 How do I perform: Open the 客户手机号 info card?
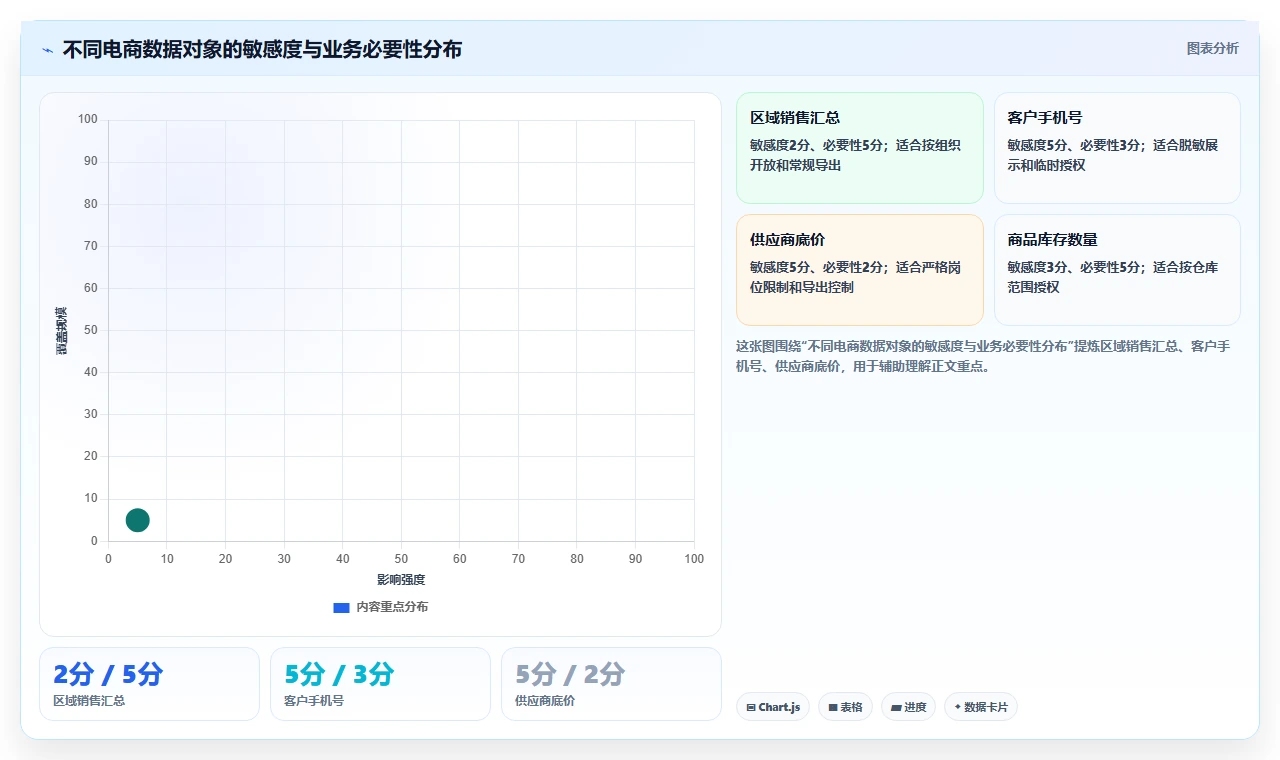(1117, 148)
